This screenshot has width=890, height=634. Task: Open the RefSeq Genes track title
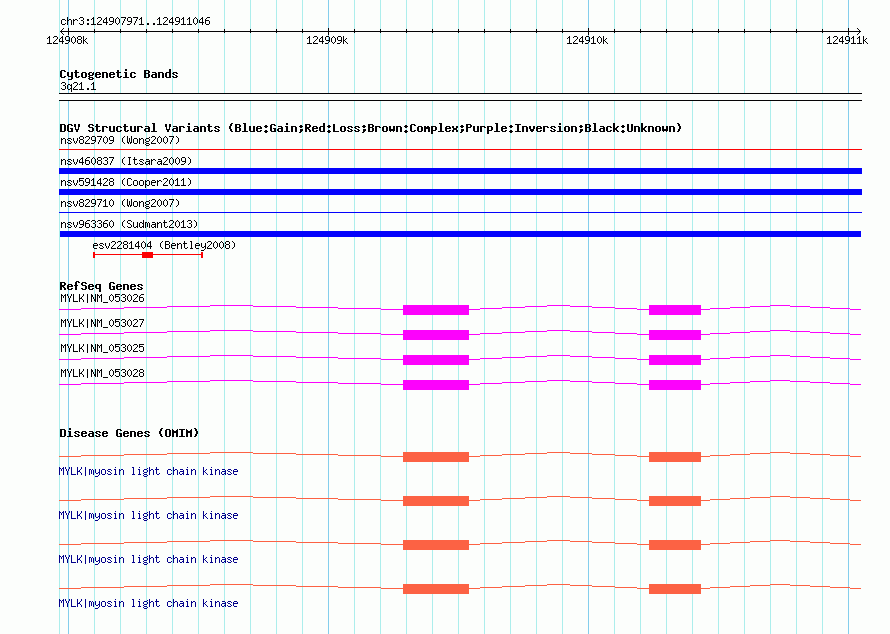click(101, 285)
